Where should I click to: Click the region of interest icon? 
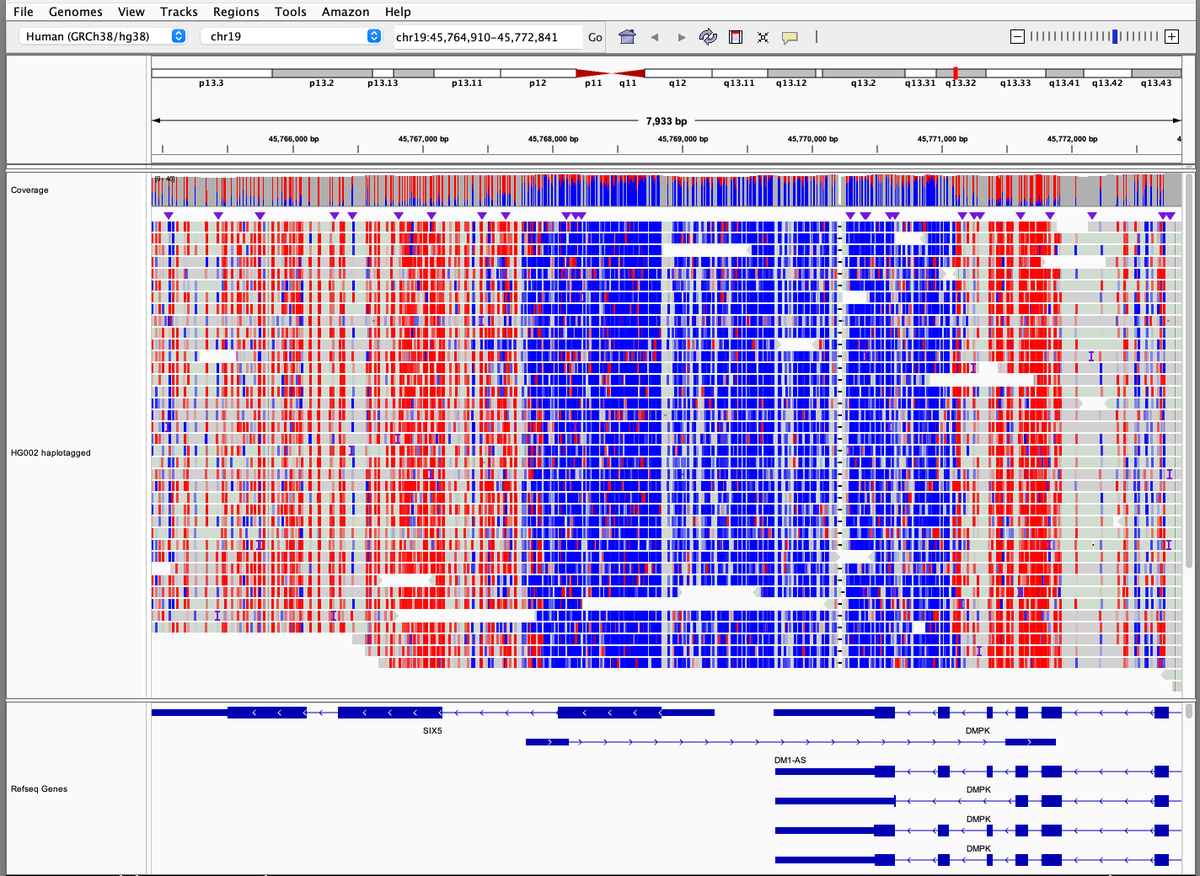coord(735,37)
